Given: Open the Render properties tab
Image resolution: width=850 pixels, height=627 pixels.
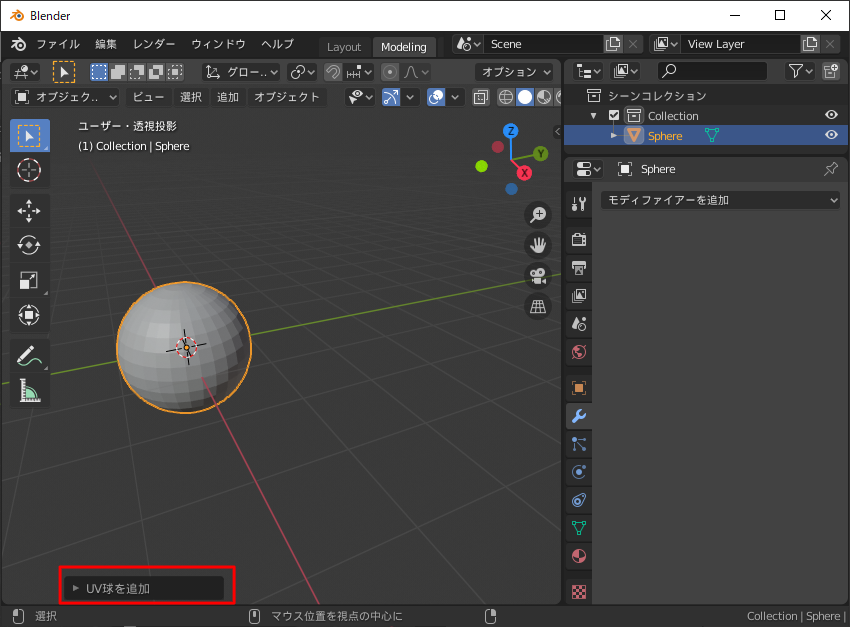Looking at the screenshot, I should [x=579, y=240].
